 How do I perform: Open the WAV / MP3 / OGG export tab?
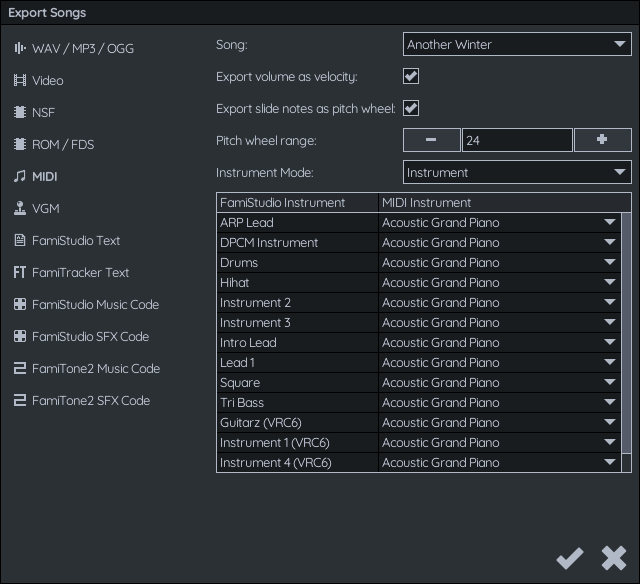click(83, 49)
